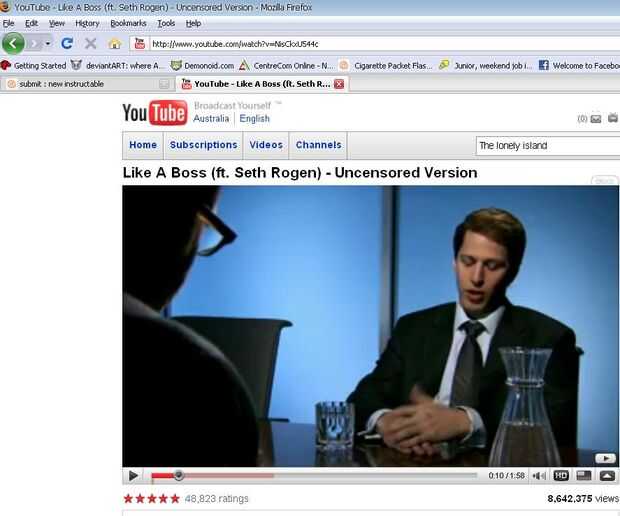Click the YouTube site icon in address bar
This screenshot has width=620, height=516.
(x=140, y=43)
